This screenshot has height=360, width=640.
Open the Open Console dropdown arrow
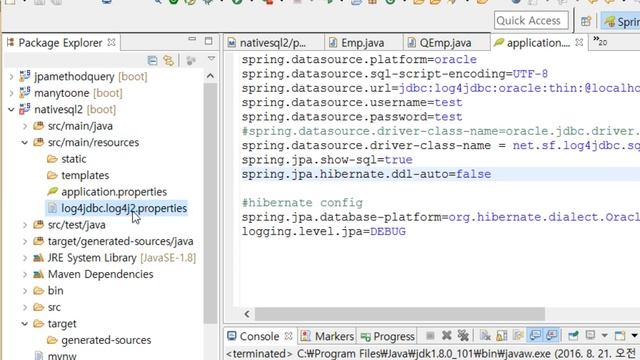[x=634, y=336]
